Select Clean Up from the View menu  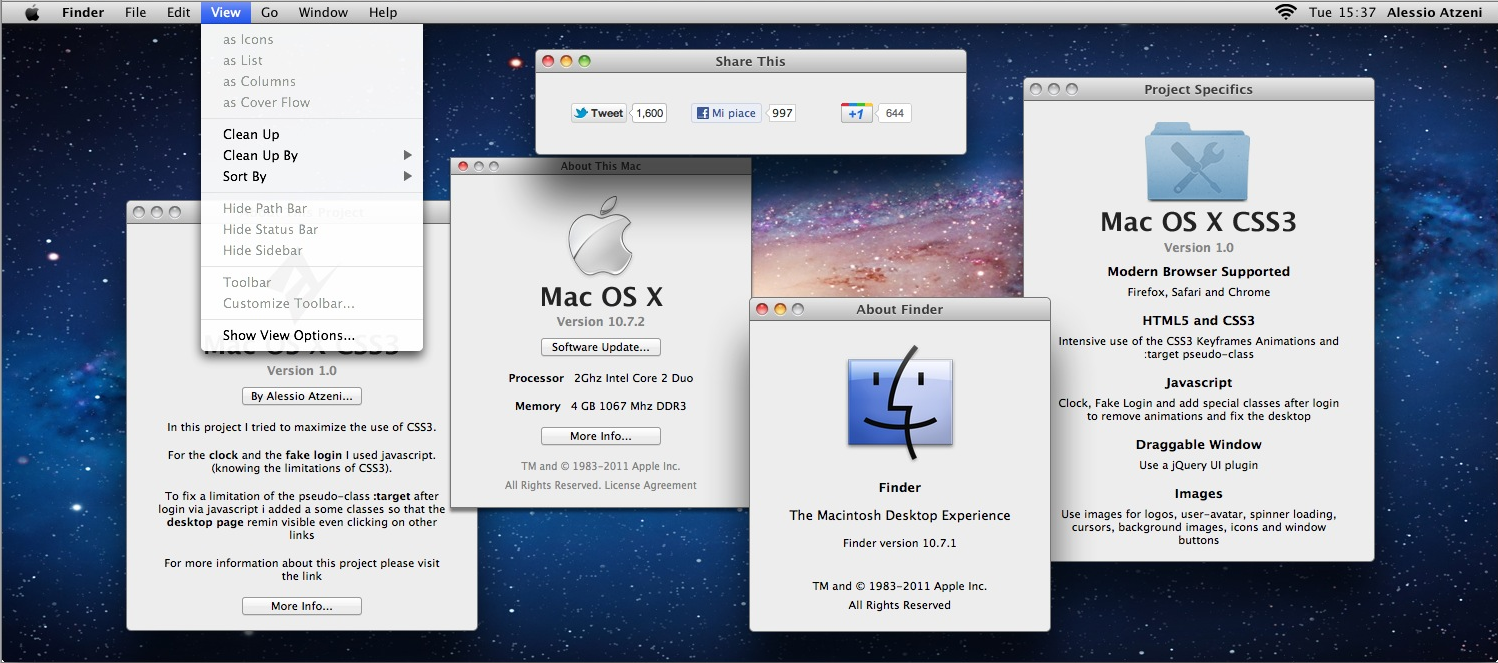(x=251, y=134)
